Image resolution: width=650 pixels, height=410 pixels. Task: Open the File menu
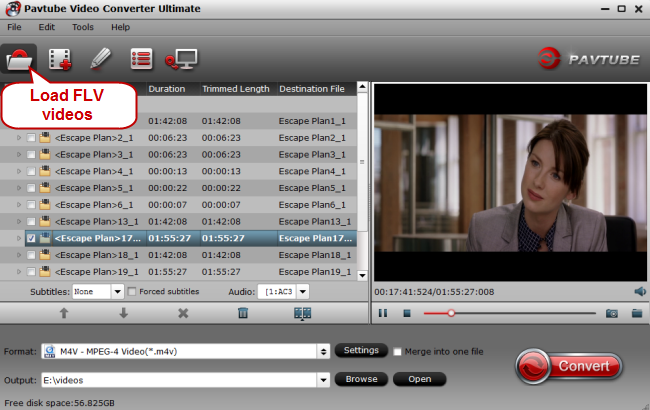point(14,27)
